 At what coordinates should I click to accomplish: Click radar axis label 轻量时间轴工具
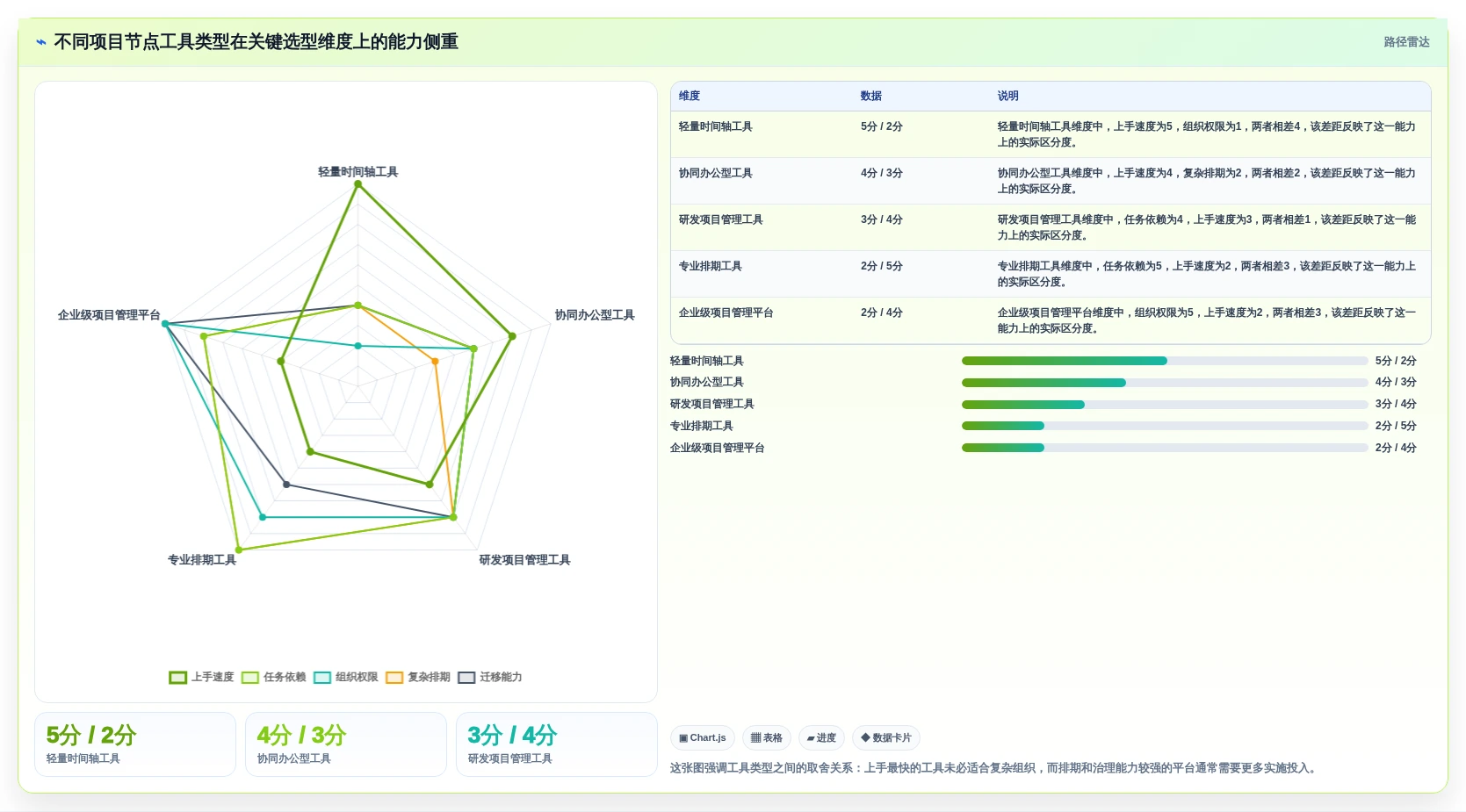(x=357, y=172)
